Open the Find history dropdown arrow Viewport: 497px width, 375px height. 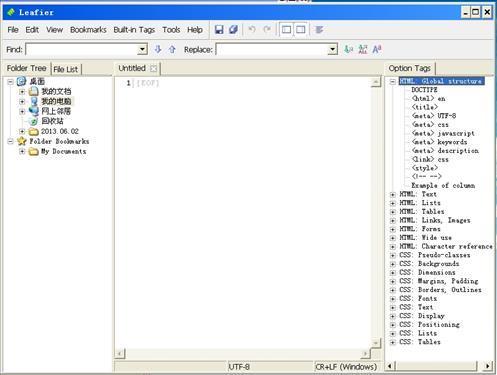(x=142, y=49)
